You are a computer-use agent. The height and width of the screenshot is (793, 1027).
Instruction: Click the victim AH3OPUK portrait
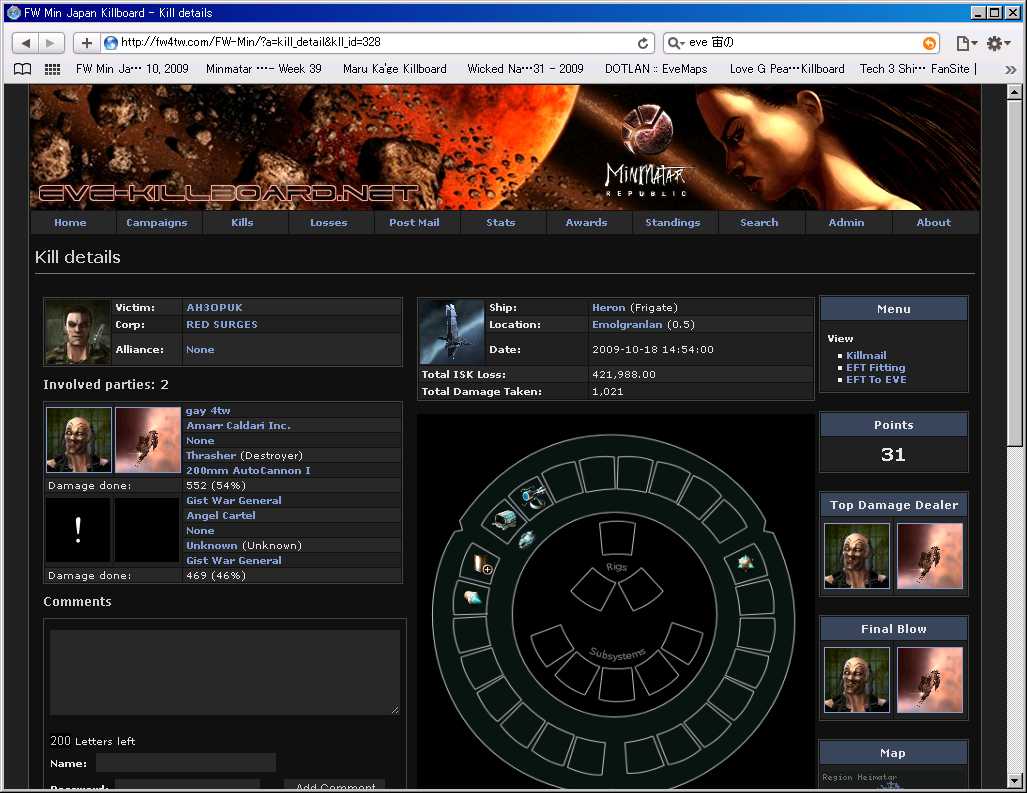click(x=77, y=332)
